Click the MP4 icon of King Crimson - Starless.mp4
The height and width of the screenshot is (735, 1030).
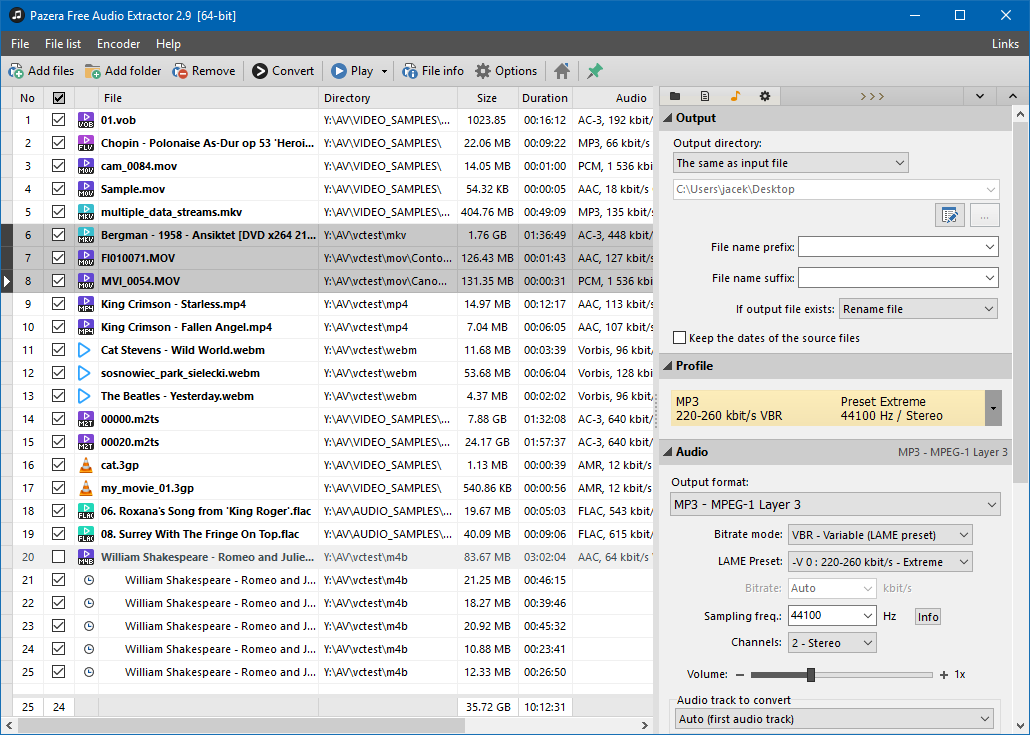(86, 304)
